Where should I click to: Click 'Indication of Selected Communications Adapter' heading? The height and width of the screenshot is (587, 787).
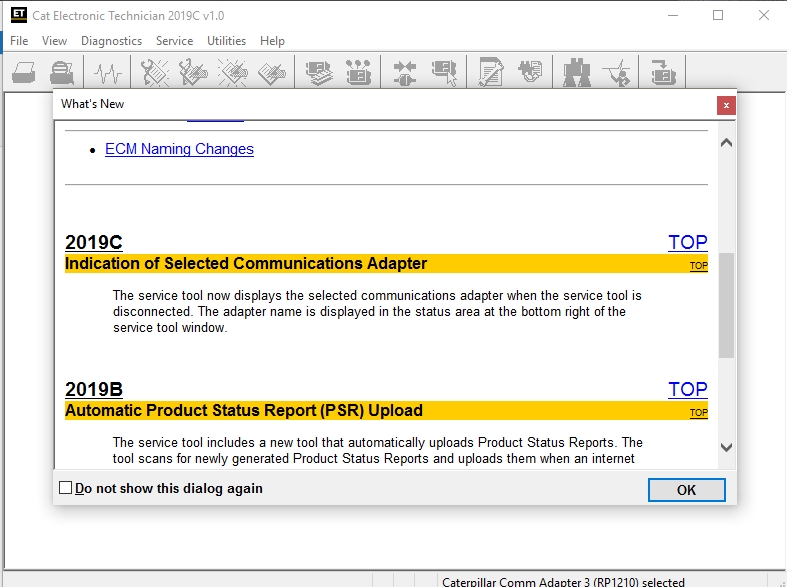click(246, 263)
